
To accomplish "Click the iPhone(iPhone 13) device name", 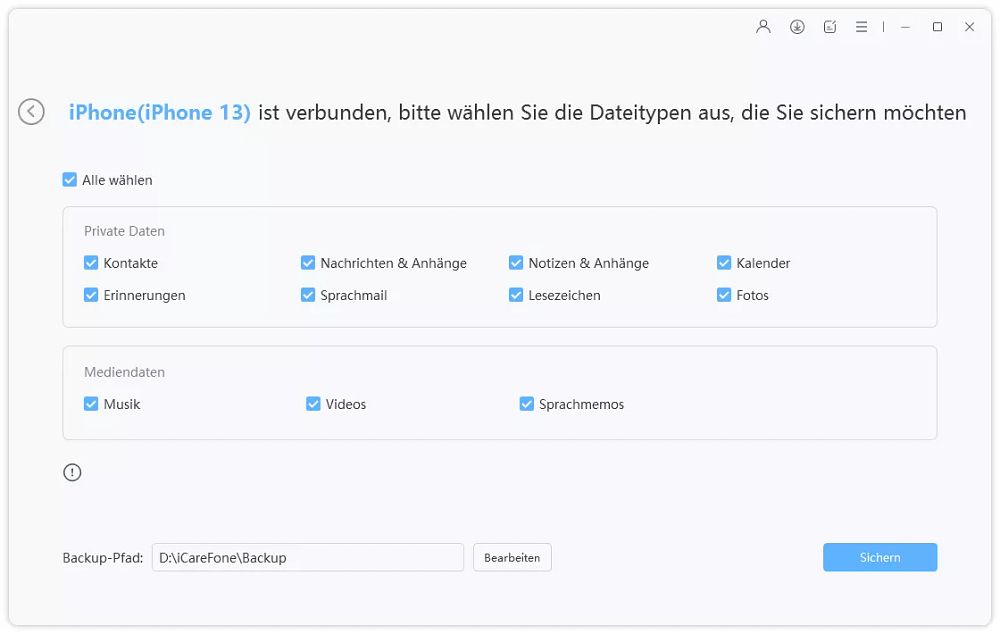I will point(159,112).
